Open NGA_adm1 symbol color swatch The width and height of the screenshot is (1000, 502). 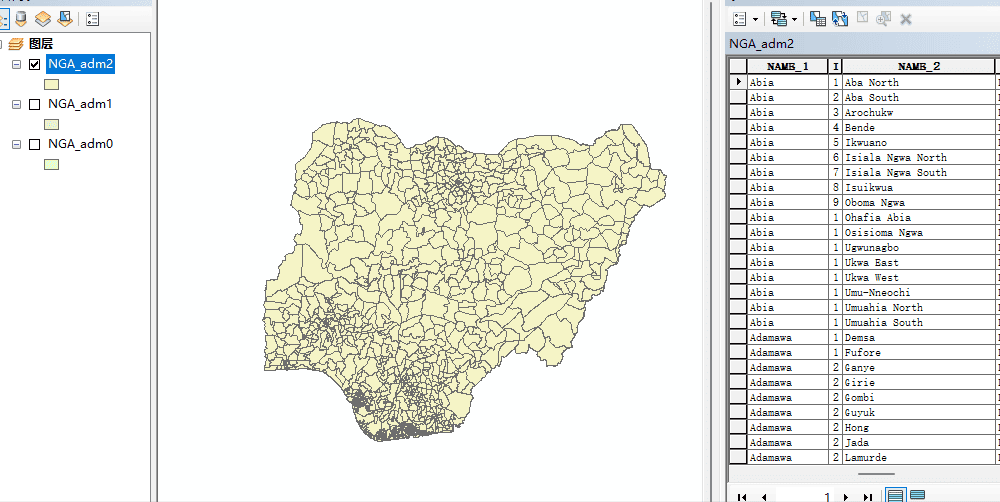coord(52,124)
